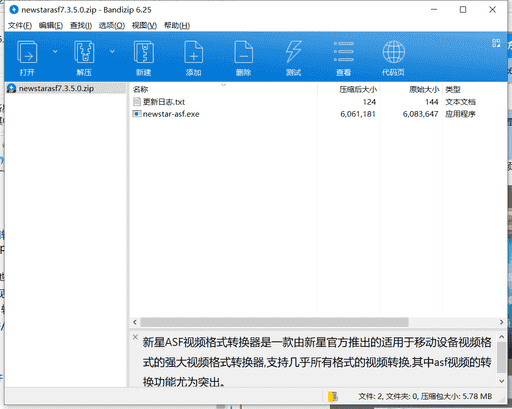Click the Test (测试) lightning icon
The height and width of the screenshot is (409, 512).
click(x=293, y=52)
